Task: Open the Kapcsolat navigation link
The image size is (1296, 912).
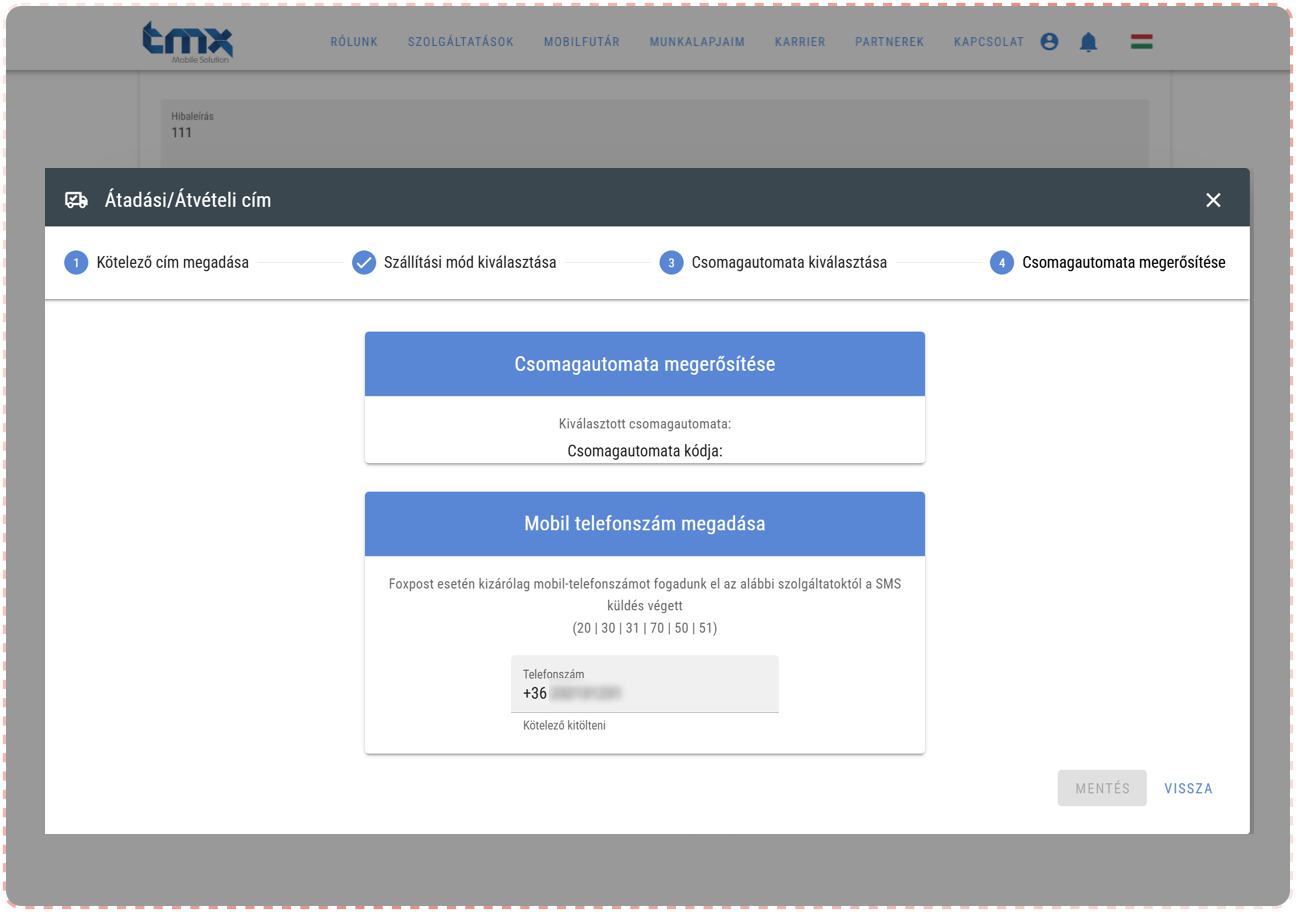Action: tap(989, 42)
